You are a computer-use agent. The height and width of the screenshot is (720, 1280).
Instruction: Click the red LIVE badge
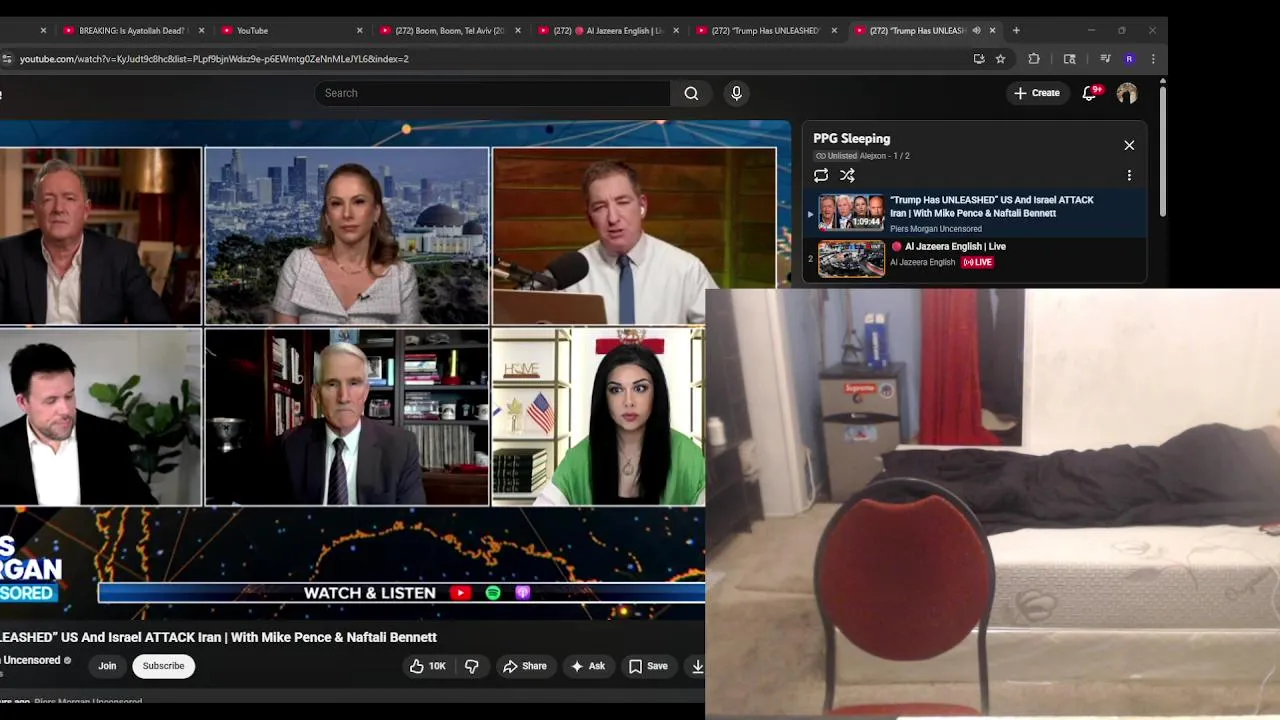[977, 262]
